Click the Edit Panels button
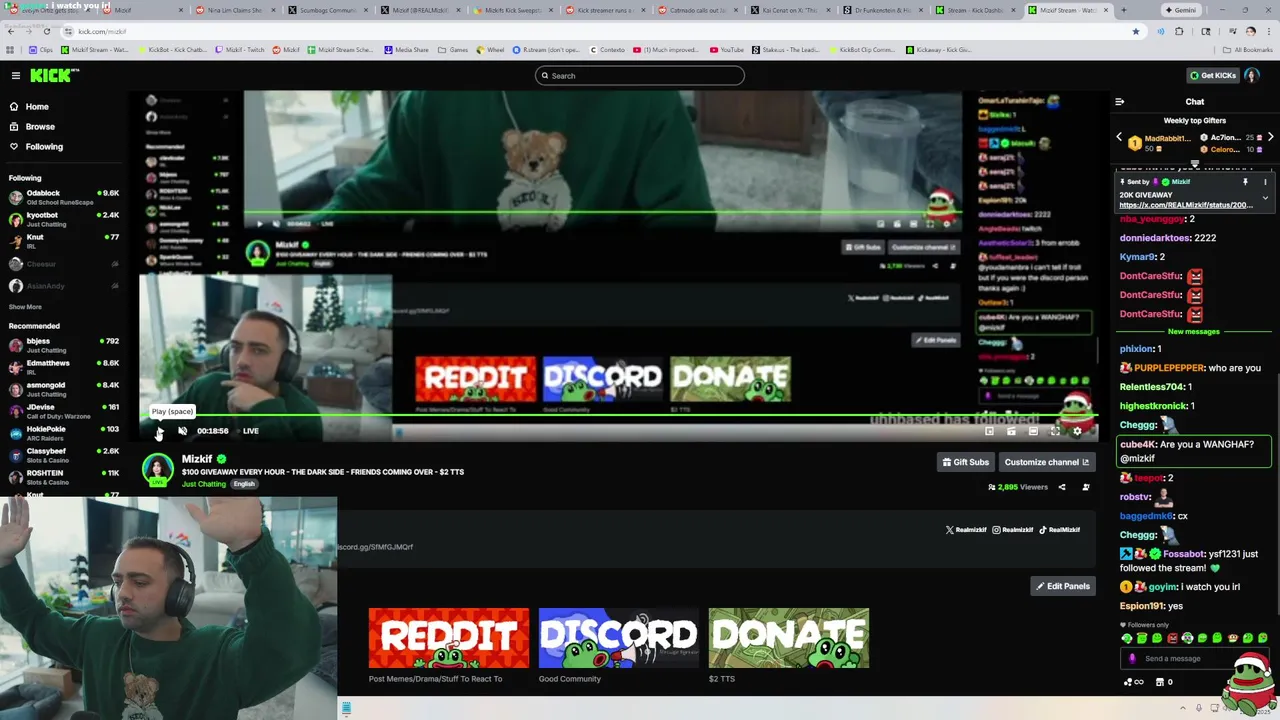The height and width of the screenshot is (720, 1280). click(1063, 586)
